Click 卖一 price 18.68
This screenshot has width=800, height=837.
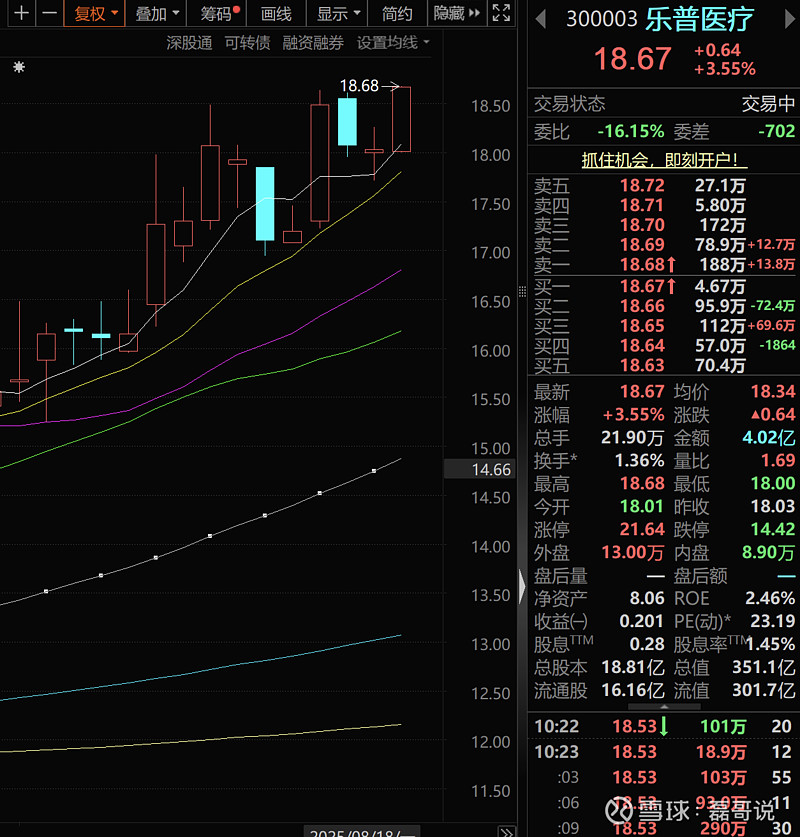click(642, 264)
